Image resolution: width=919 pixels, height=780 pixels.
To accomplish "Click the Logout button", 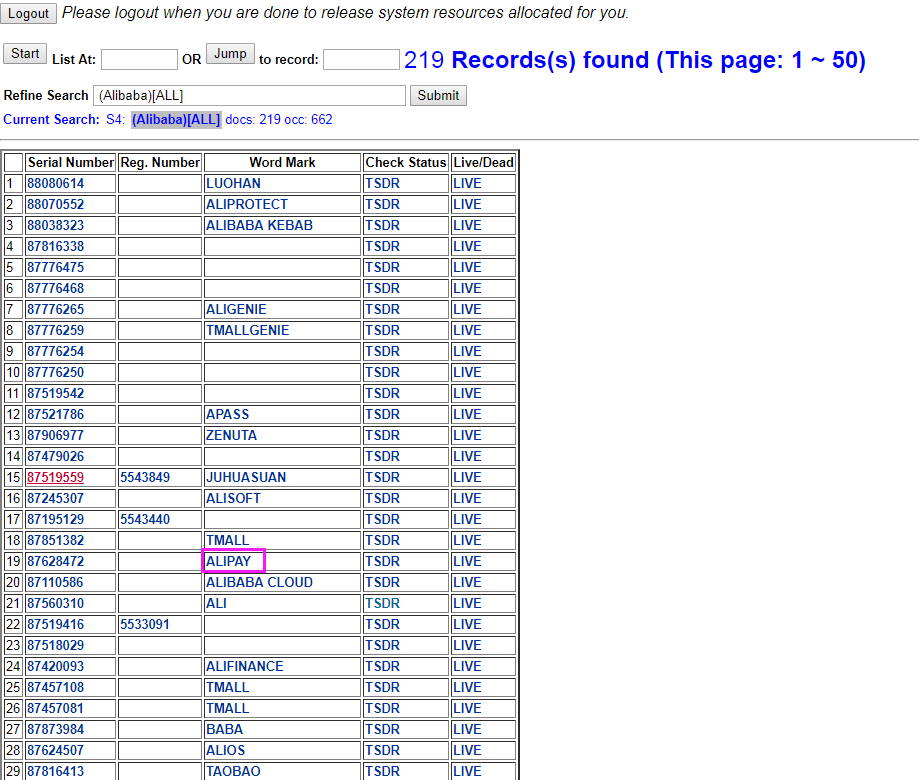I will (28, 13).
